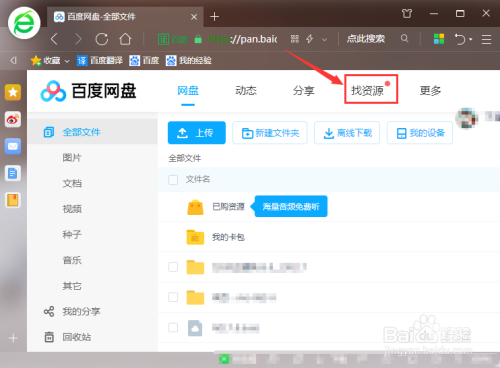Switch to the 分享 tab
The width and height of the screenshot is (500, 368).
304,91
